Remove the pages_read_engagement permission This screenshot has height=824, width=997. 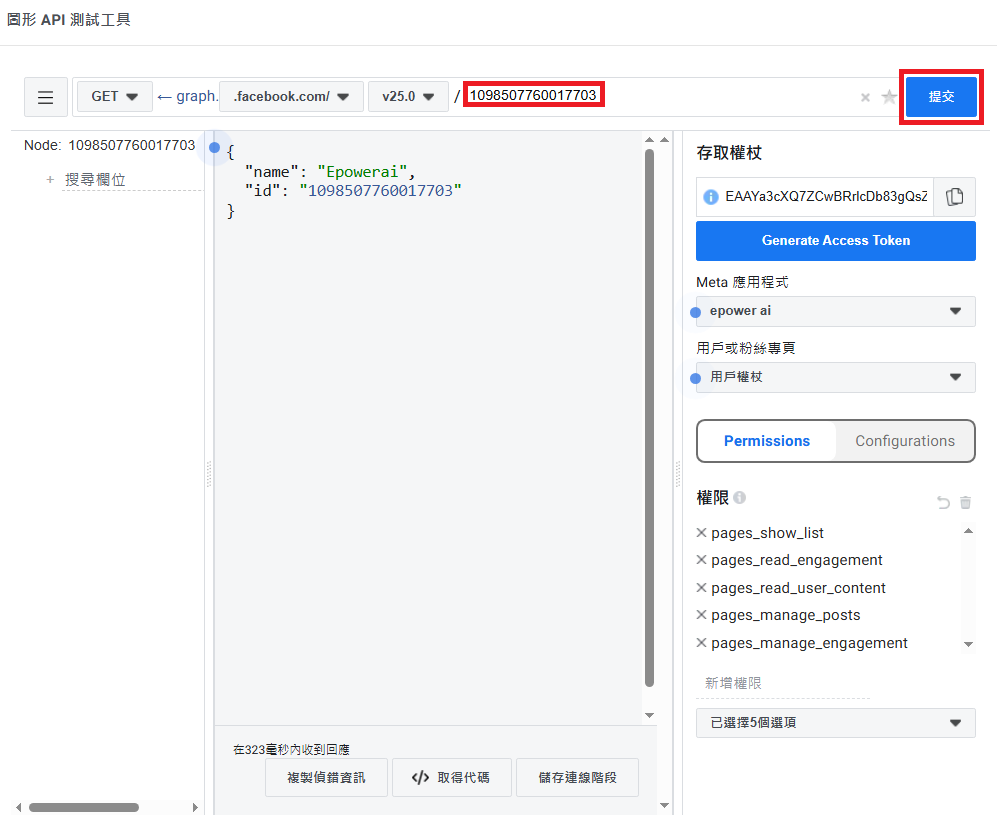tap(701, 560)
